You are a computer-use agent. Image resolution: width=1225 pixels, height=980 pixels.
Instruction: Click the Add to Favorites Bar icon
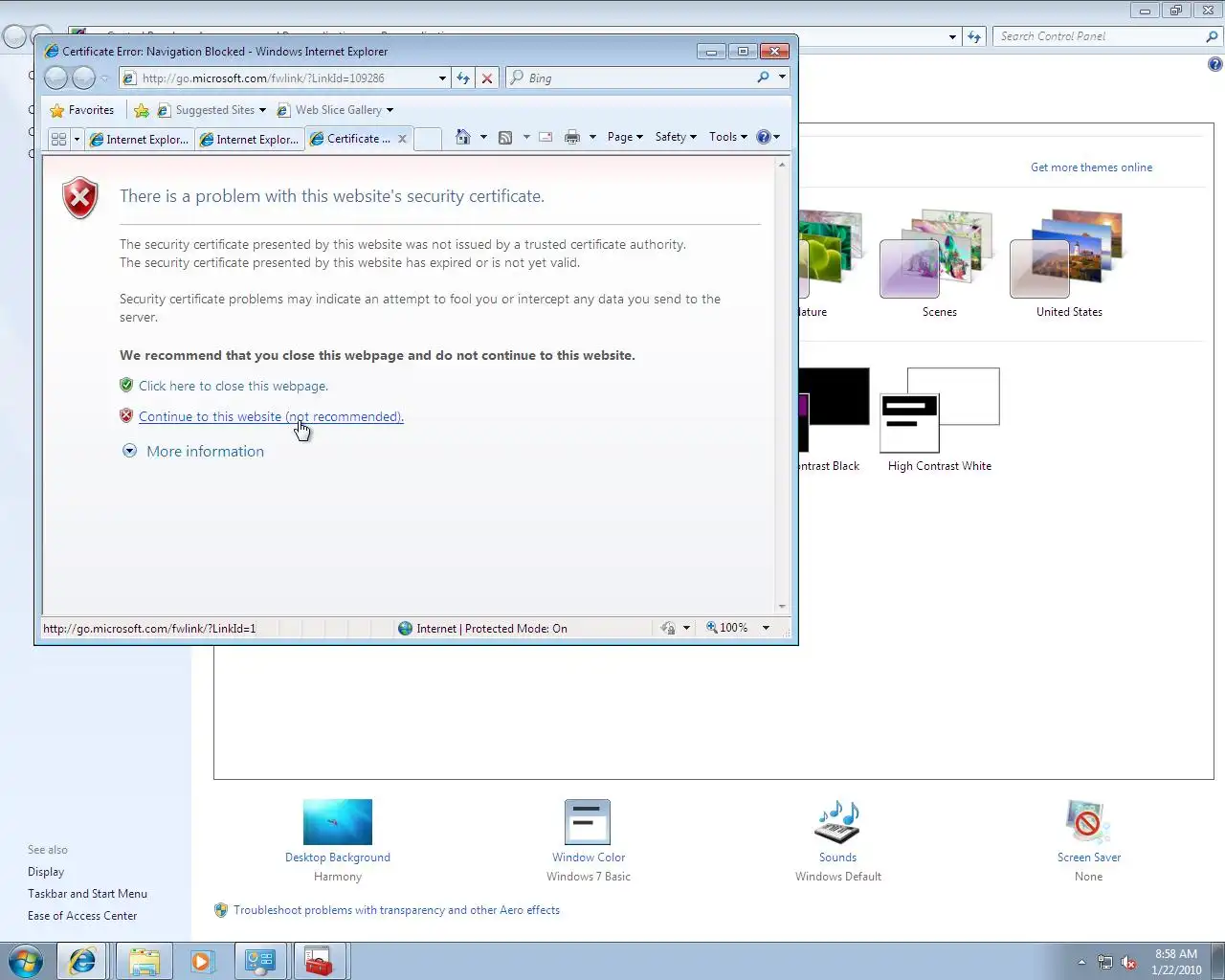pyautogui.click(x=142, y=110)
